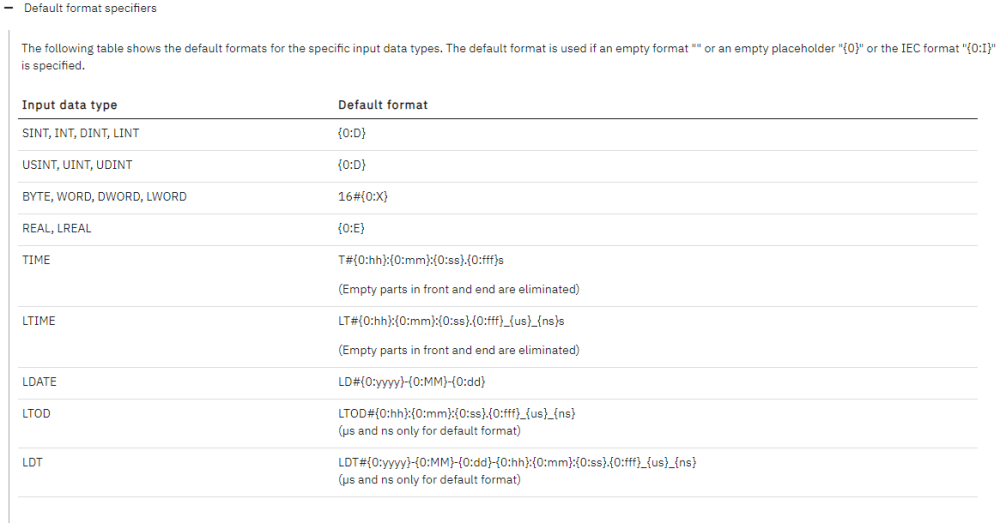Click the REAL, LREAL row label
The height and width of the screenshot is (529, 1000).
(x=57, y=228)
